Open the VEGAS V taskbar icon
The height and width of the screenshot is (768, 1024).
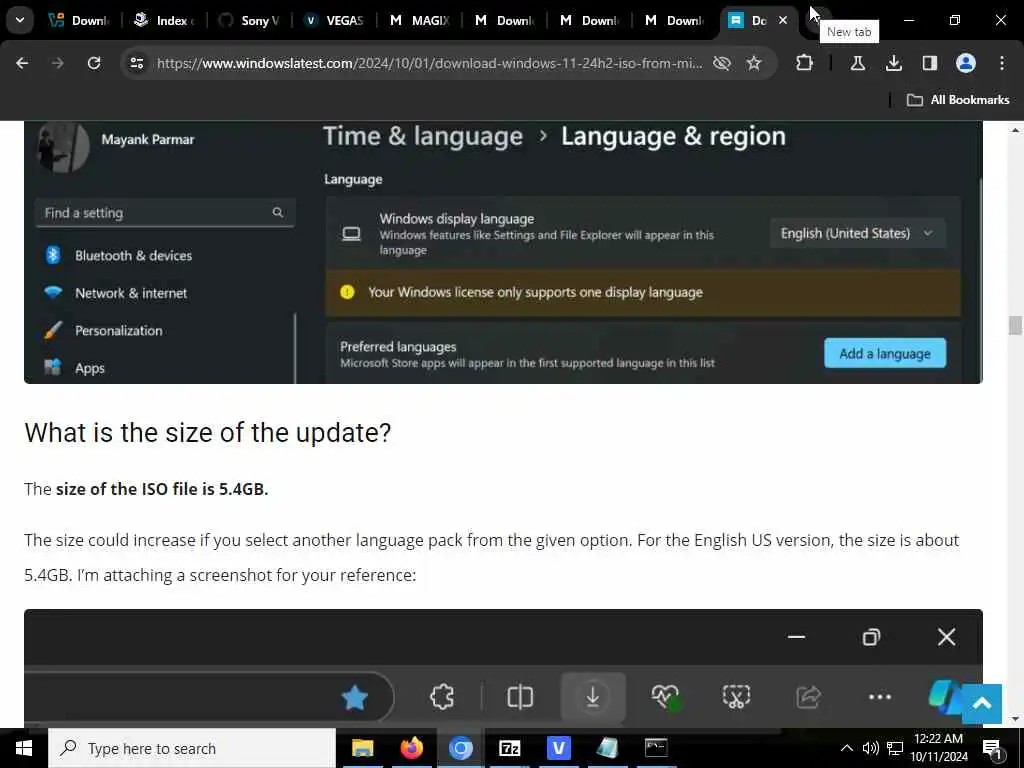[x=558, y=748]
